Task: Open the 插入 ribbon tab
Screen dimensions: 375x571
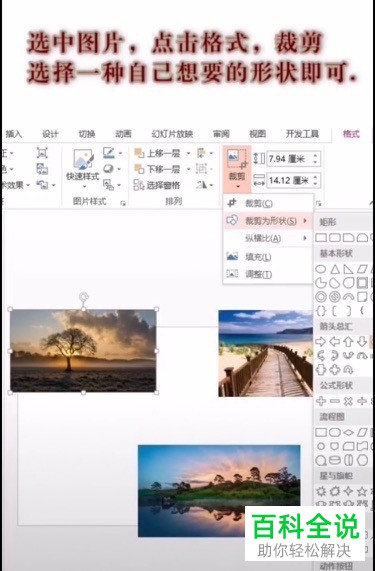Action: 14,134
